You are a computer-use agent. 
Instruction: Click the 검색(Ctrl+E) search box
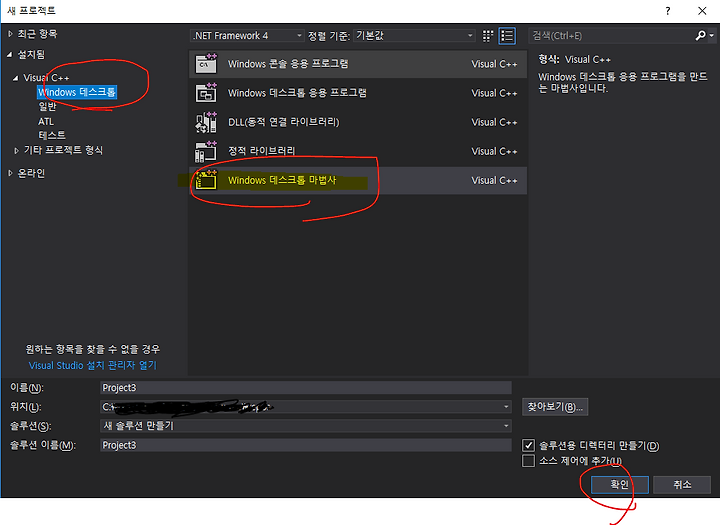(613, 35)
